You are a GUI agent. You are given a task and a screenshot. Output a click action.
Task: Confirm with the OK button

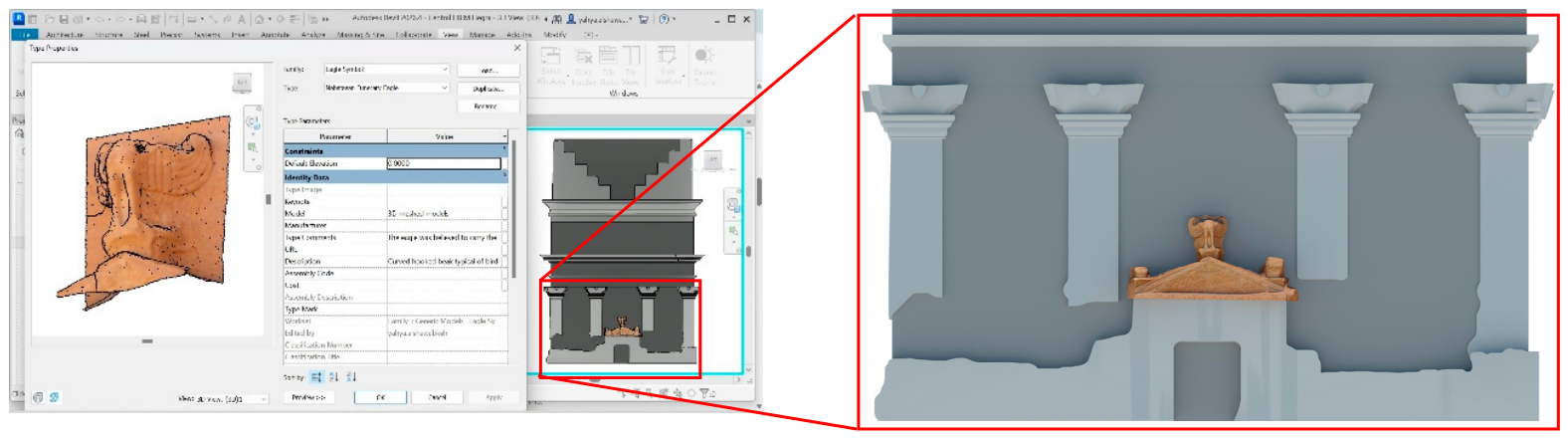click(x=380, y=397)
